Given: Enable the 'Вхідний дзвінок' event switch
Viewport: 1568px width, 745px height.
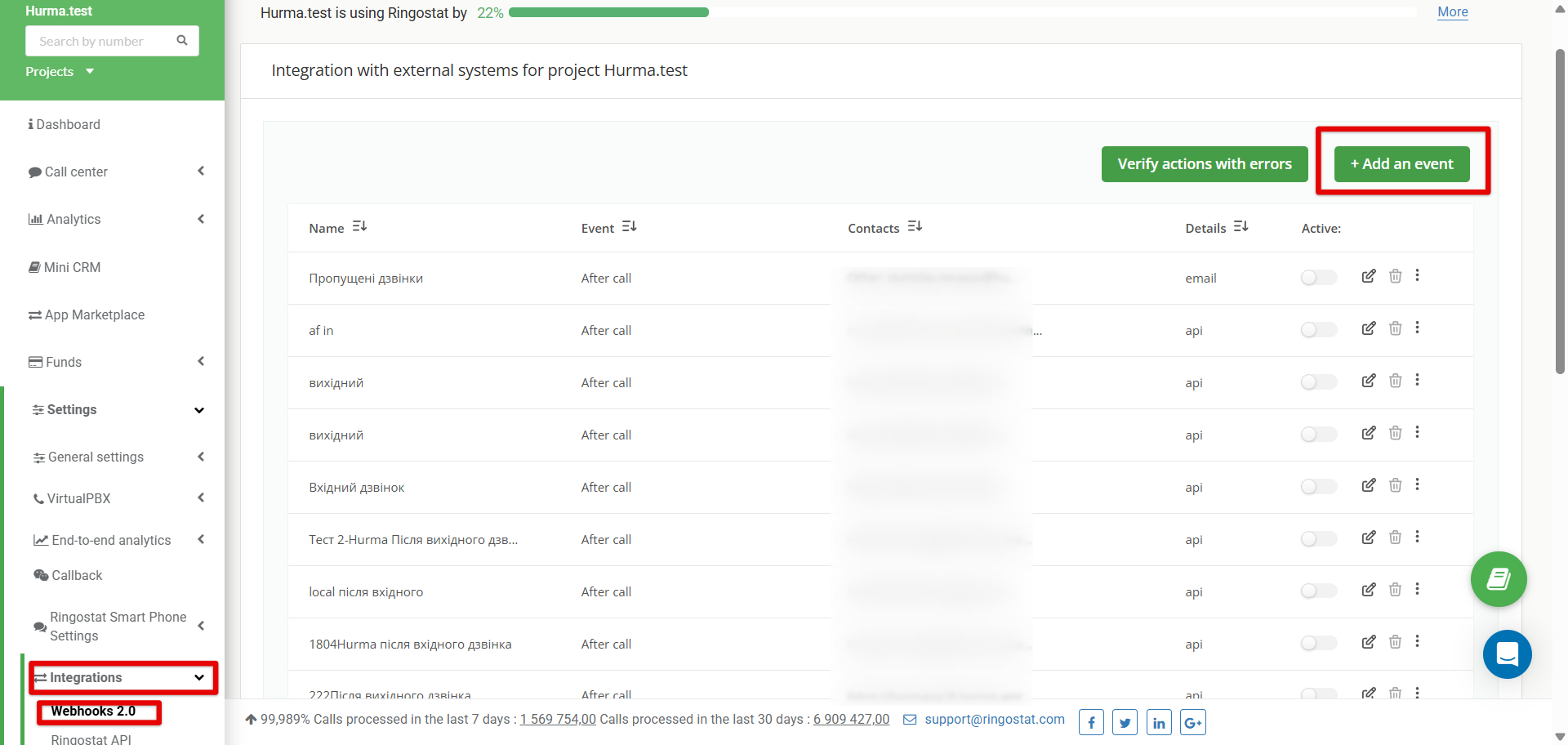Looking at the screenshot, I should pos(1319,487).
